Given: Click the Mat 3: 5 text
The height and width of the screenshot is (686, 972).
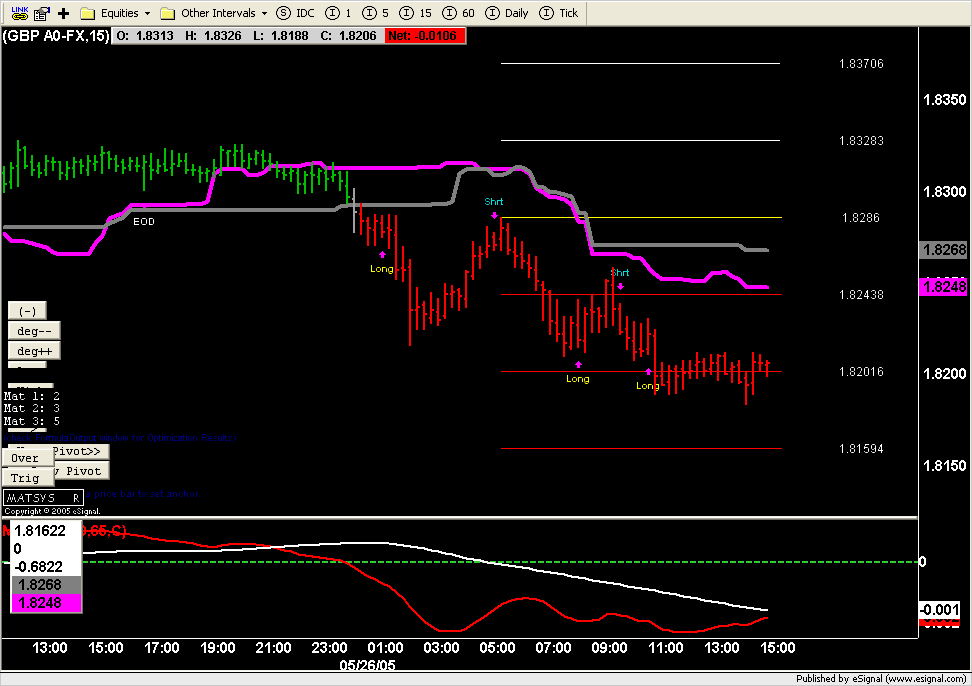Looking at the screenshot, I should click(x=32, y=421).
